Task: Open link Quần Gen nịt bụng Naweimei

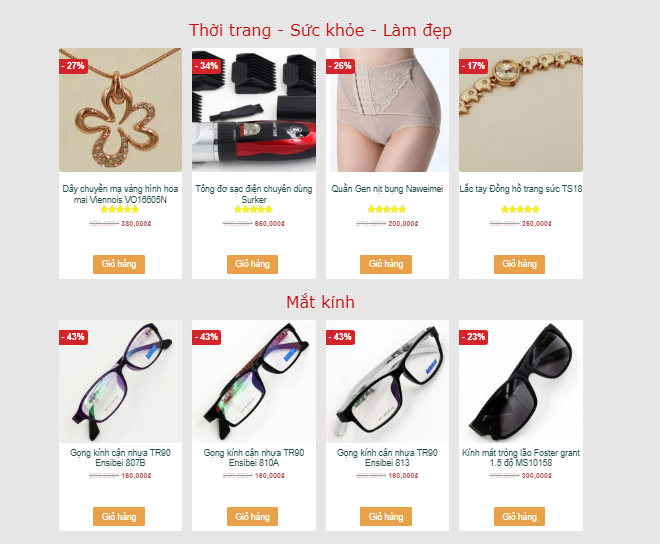Action: pos(387,189)
